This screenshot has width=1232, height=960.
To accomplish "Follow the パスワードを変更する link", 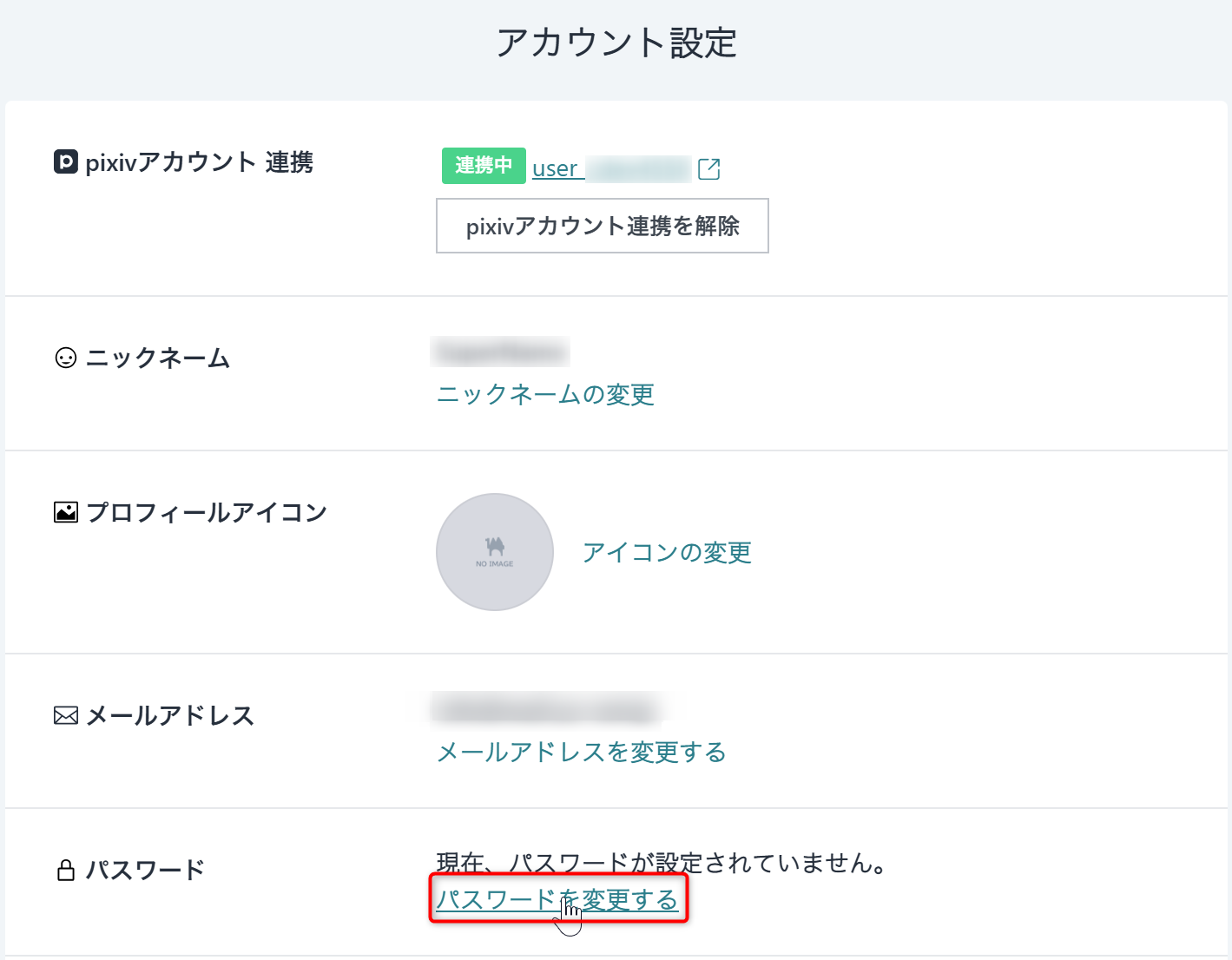I will click(x=557, y=899).
